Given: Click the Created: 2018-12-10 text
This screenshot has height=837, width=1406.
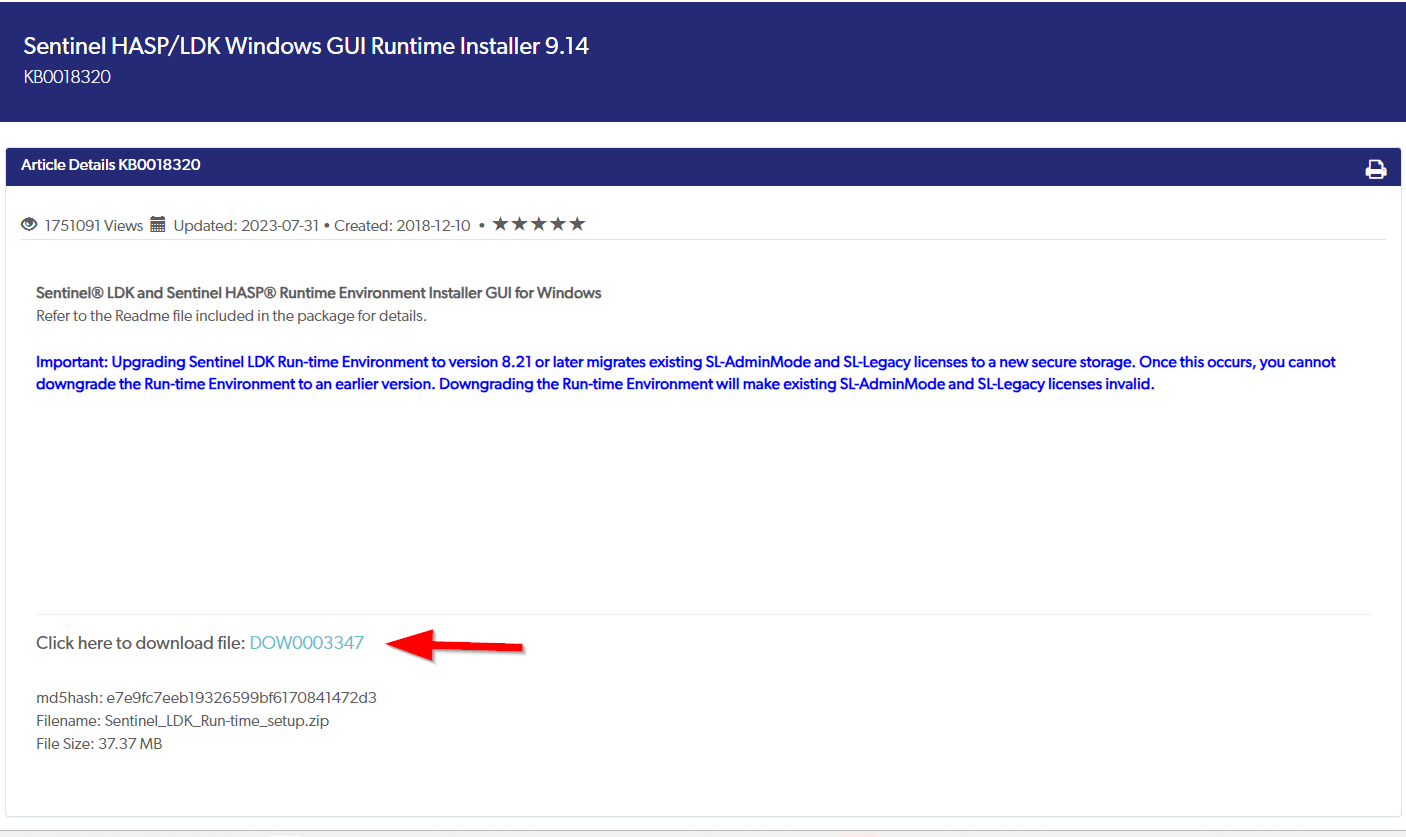Looking at the screenshot, I should coord(402,226).
